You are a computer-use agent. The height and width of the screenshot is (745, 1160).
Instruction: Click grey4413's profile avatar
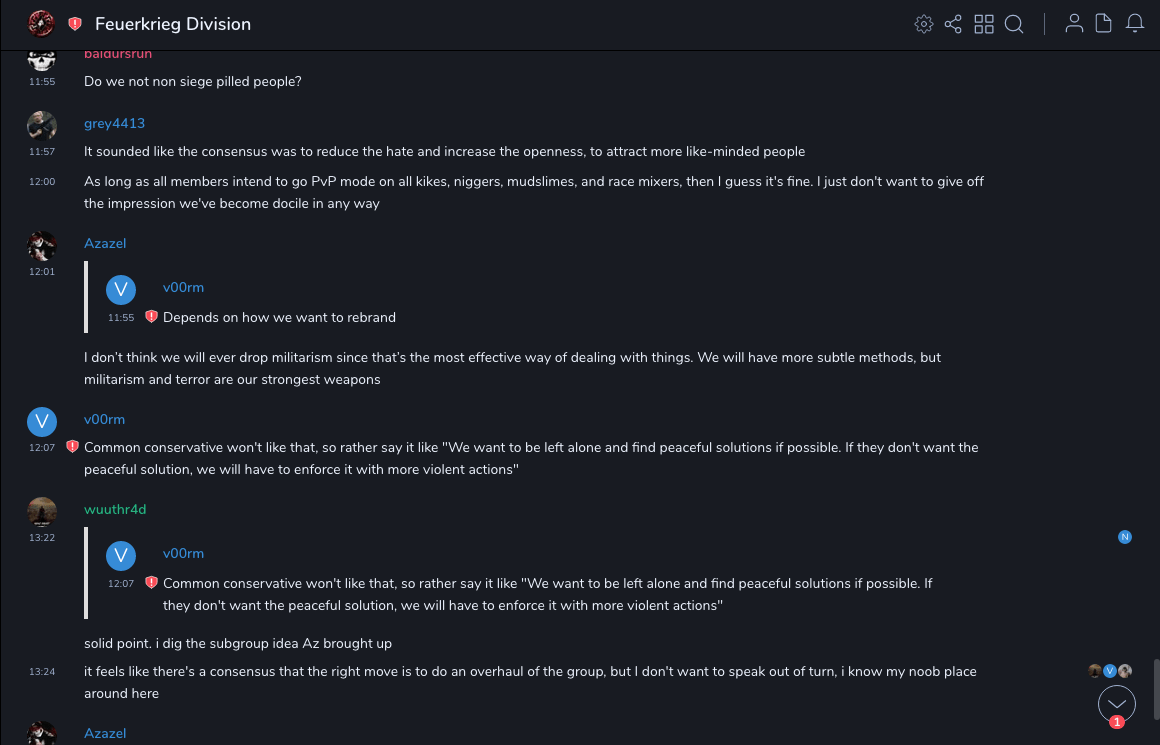(x=41, y=125)
